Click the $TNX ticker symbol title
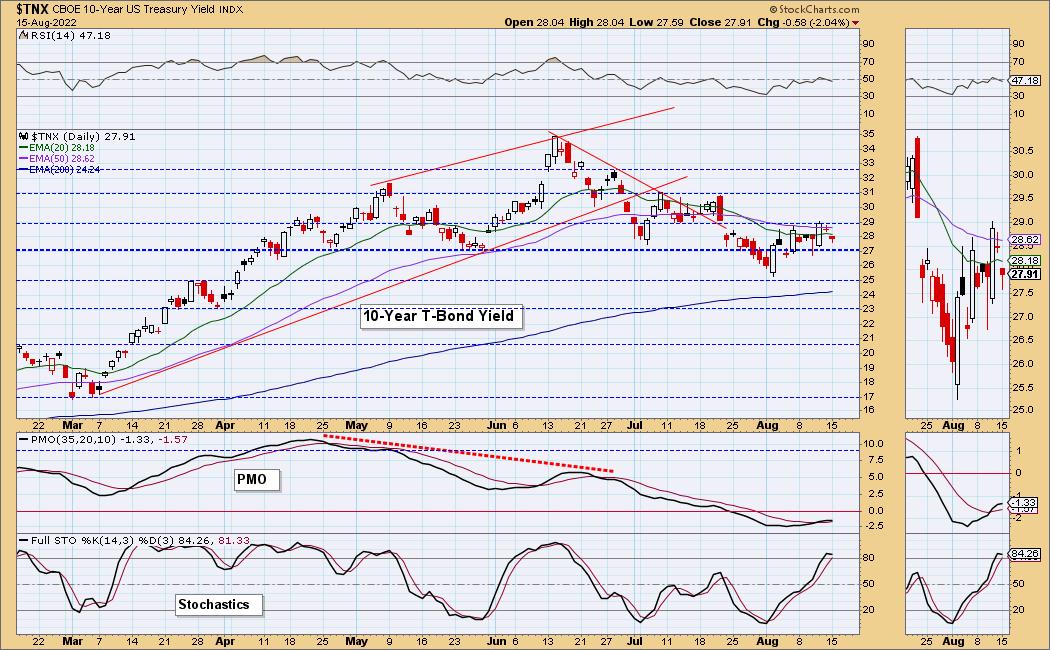This screenshot has width=1050, height=650. point(32,9)
